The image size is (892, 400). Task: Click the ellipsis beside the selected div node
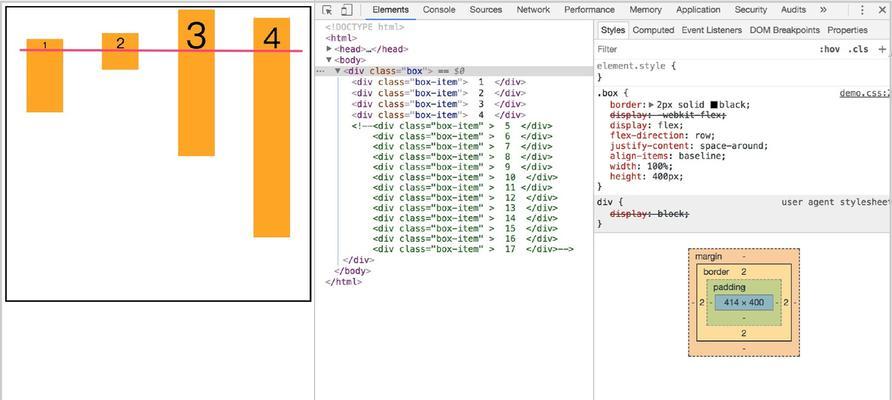point(321,71)
